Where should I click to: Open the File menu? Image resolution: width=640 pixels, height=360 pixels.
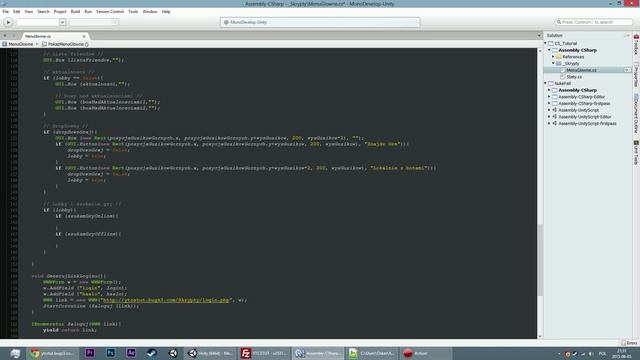(5, 11)
